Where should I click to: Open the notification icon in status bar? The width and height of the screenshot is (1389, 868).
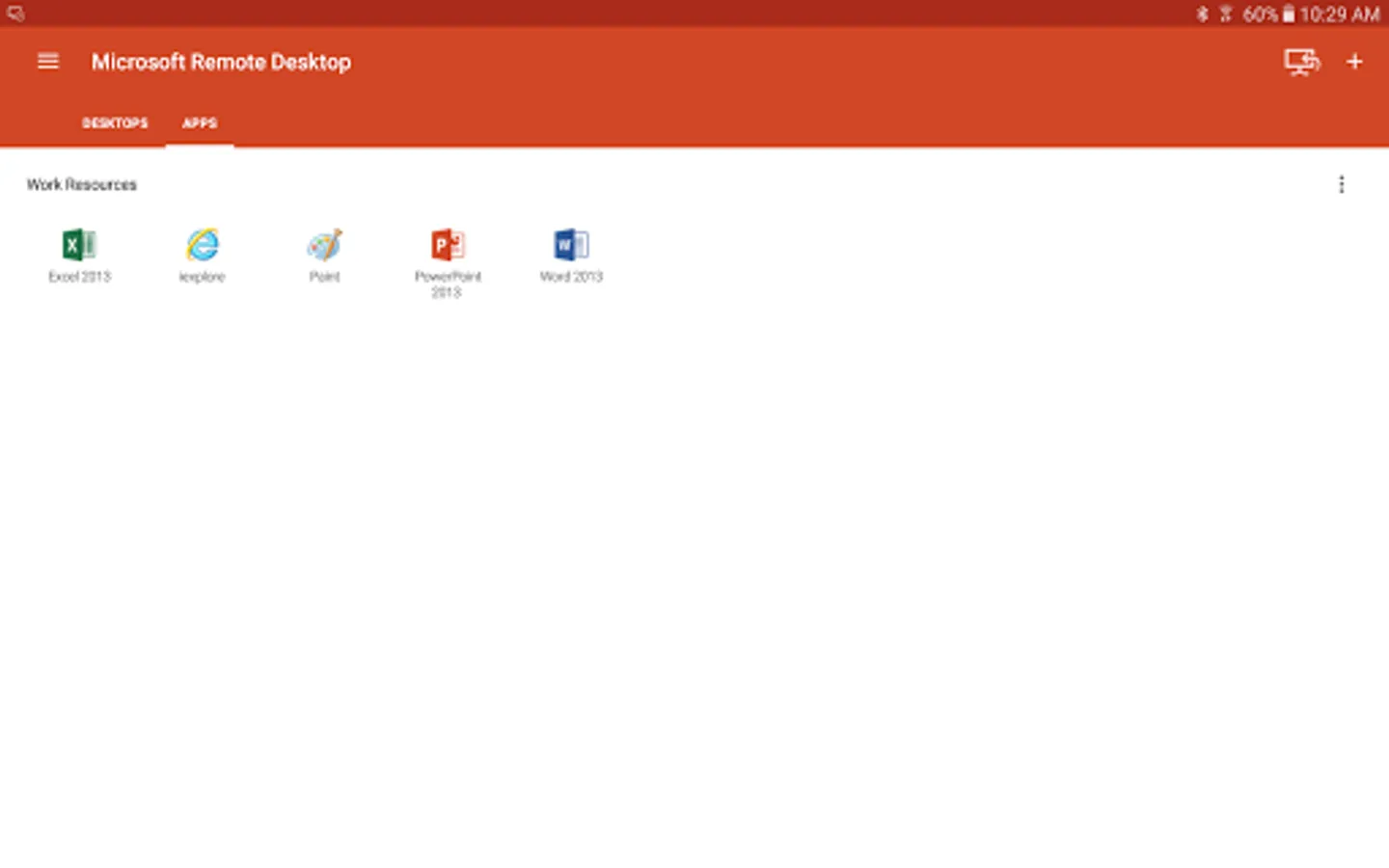[x=15, y=14]
